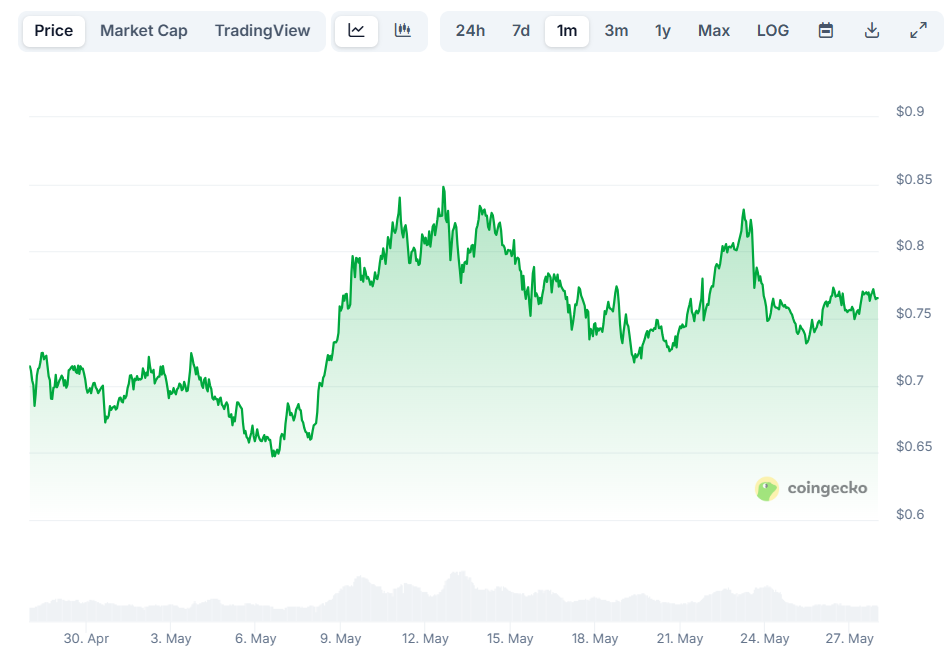Show the 1y price history
Viewport: 950px width, 661px height.
click(x=663, y=31)
